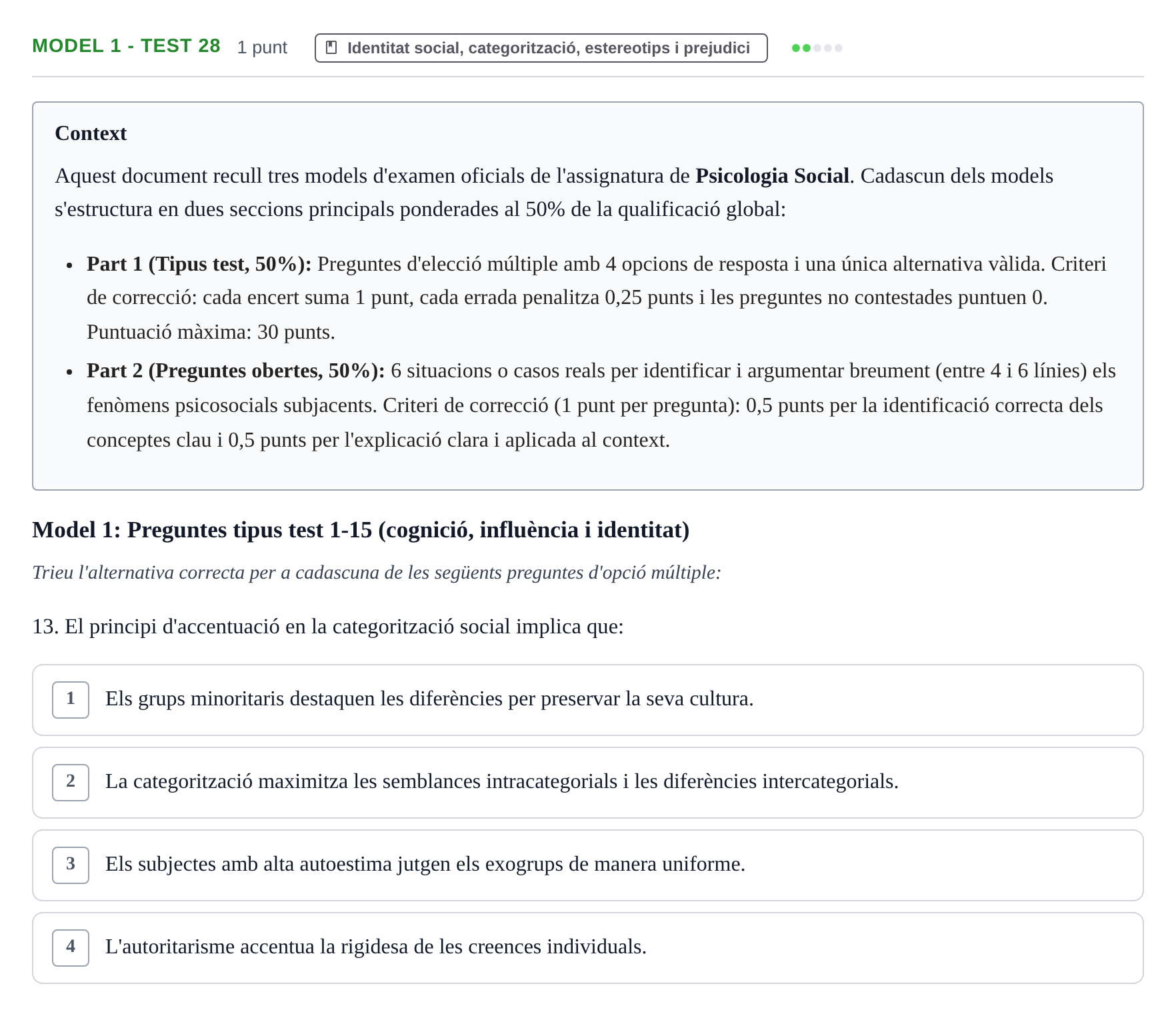Click the 'Context' box heading

[91, 133]
